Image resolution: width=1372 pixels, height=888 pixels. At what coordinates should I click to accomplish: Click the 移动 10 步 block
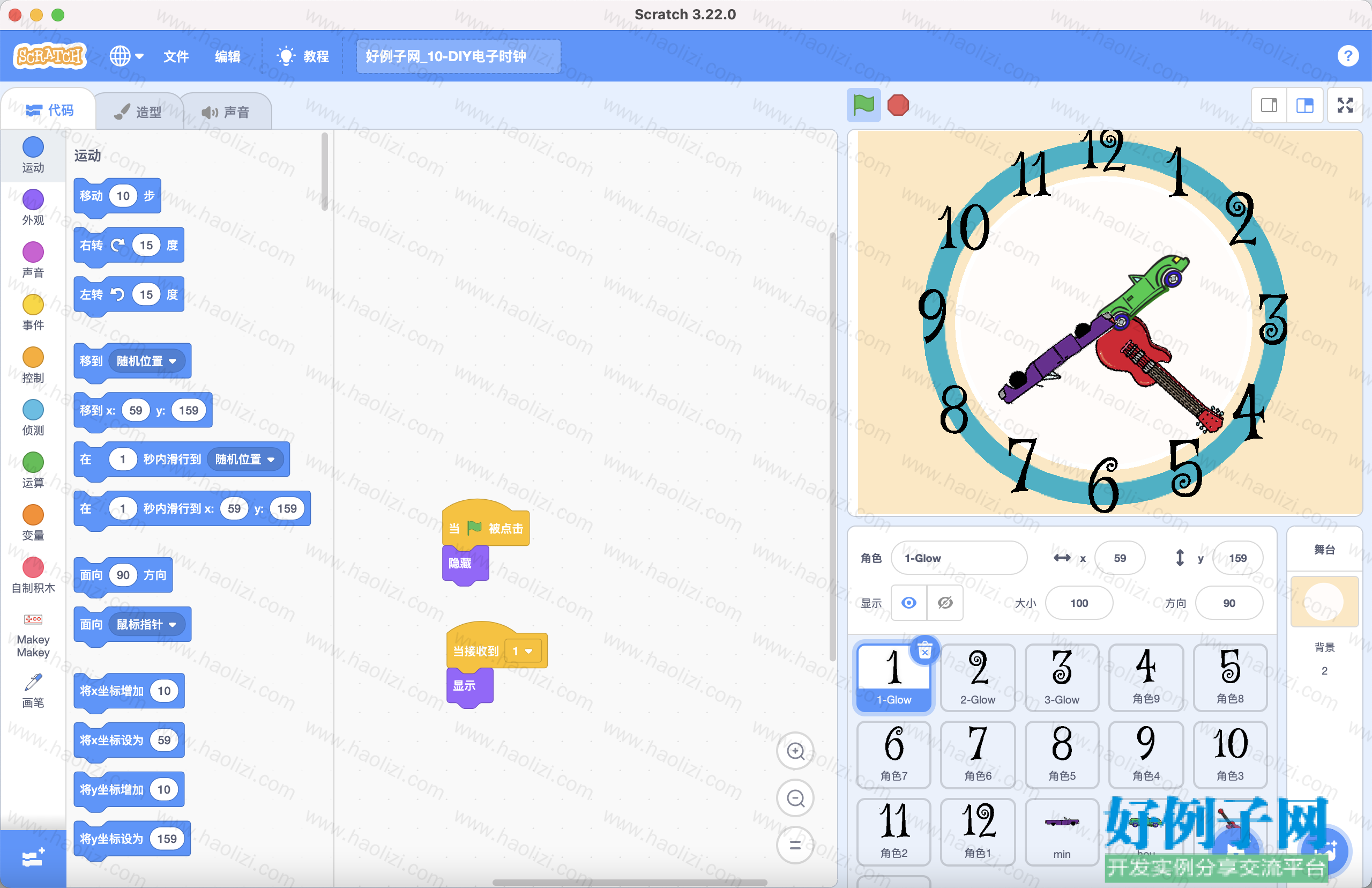pos(117,197)
